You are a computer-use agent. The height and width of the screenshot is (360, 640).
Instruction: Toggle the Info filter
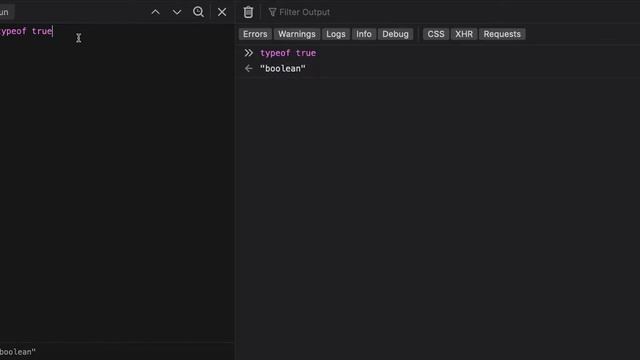click(x=364, y=34)
